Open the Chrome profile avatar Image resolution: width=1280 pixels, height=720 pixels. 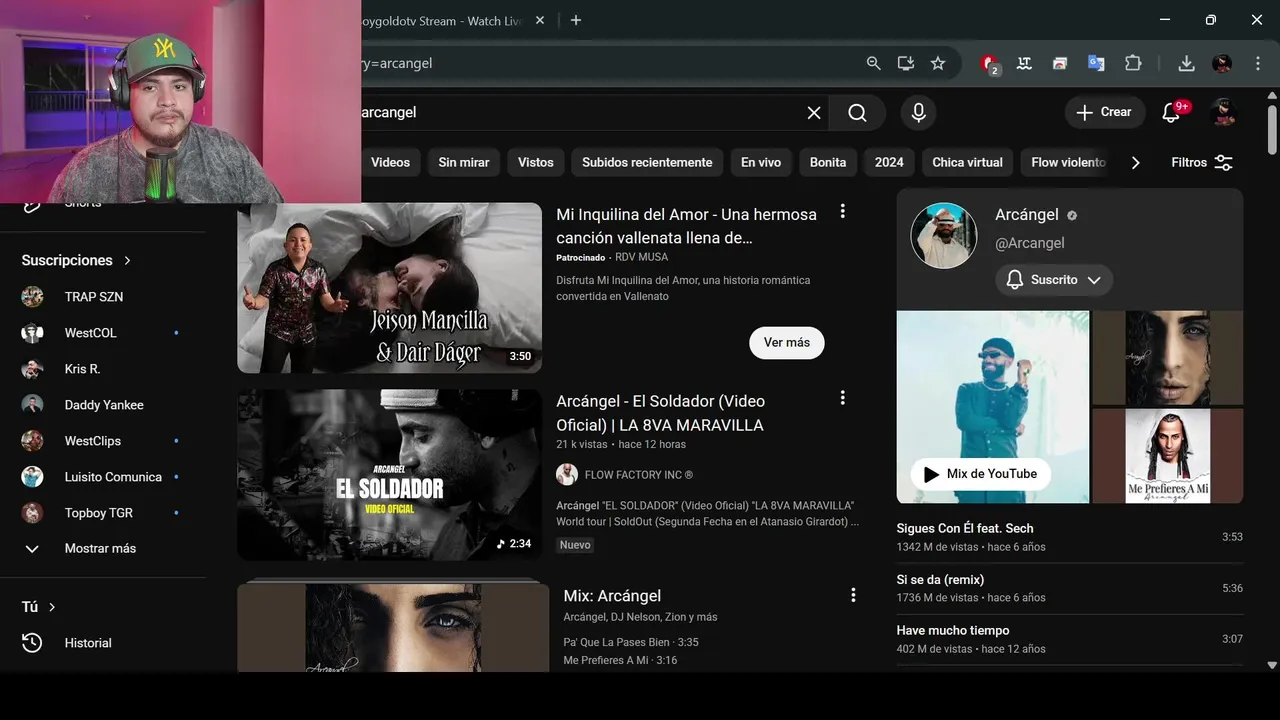point(1222,63)
